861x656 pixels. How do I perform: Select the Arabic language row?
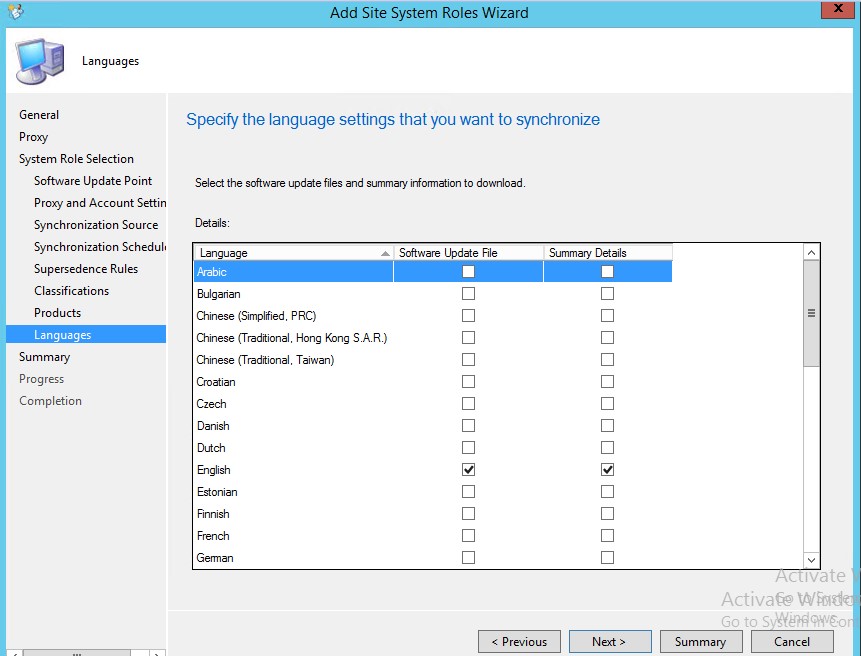[292, 272]
